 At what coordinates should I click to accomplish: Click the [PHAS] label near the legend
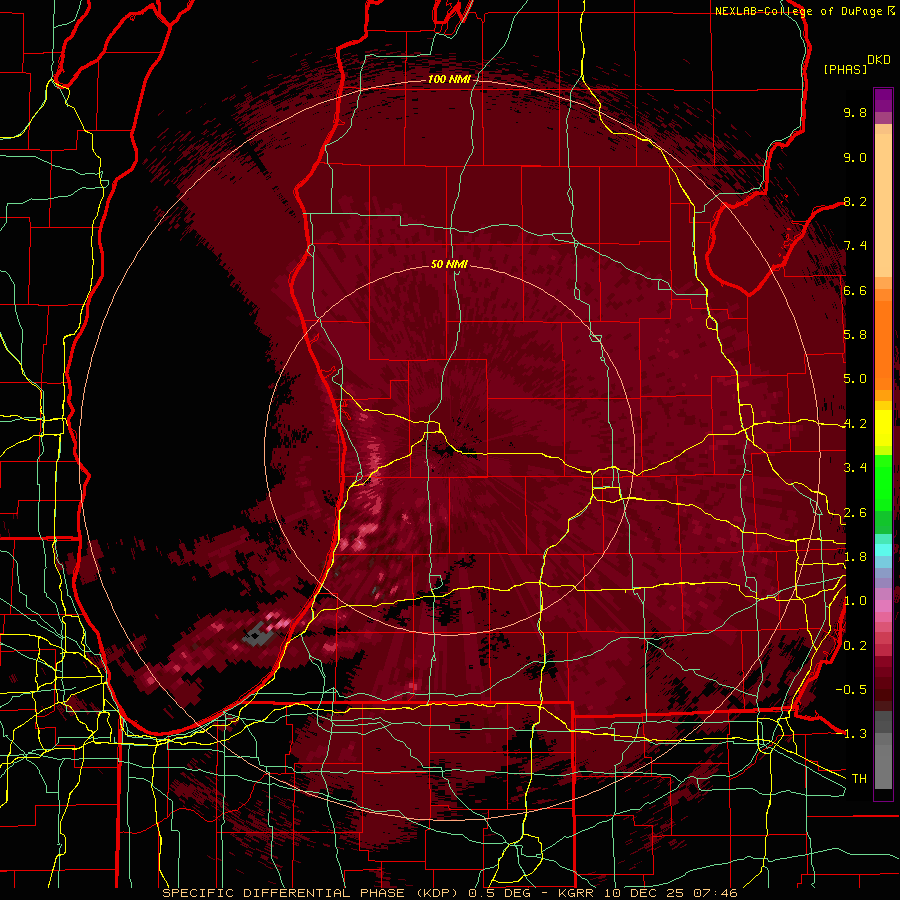tap(845, 70)
